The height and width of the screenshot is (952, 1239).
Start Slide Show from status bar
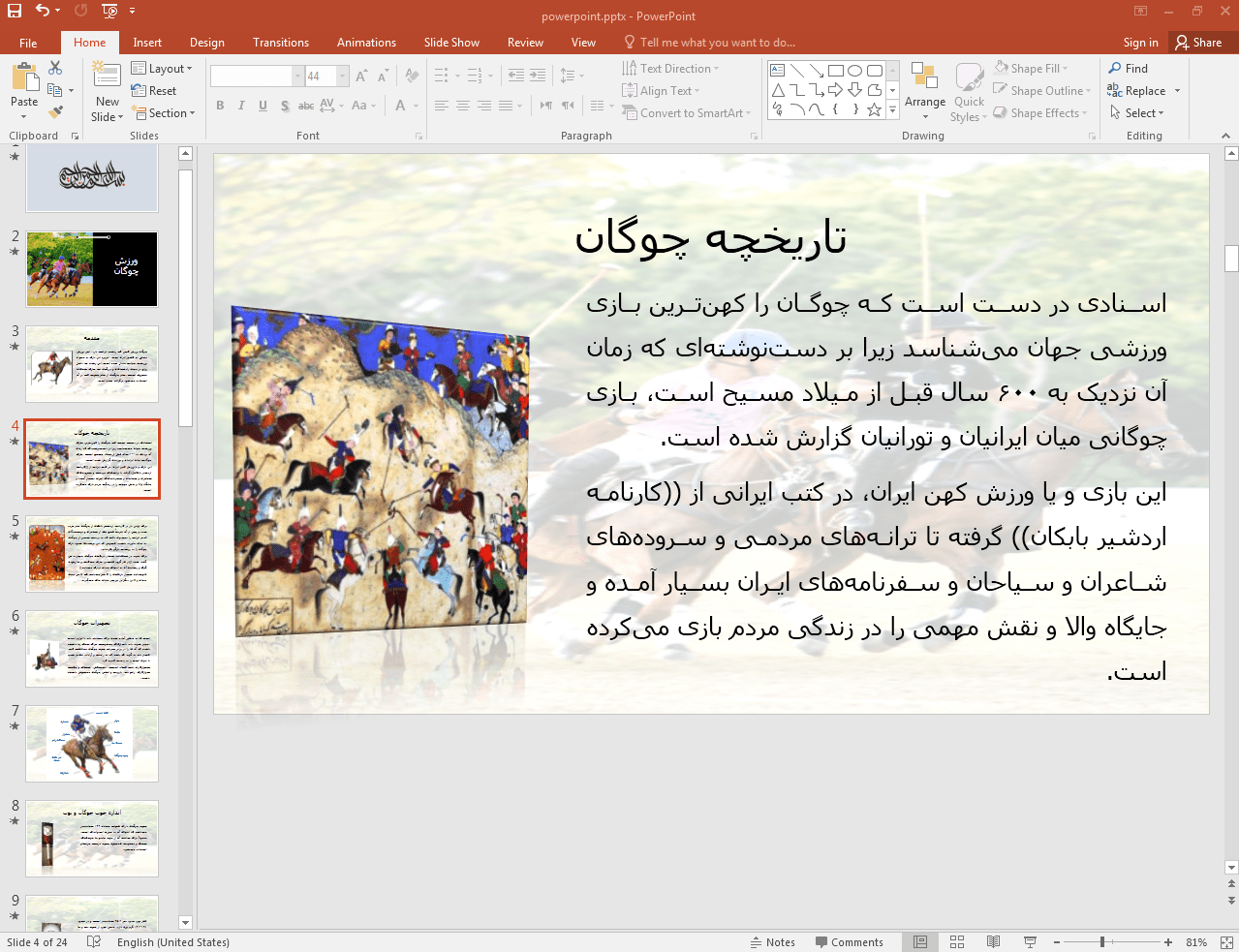click(1030, 942)
